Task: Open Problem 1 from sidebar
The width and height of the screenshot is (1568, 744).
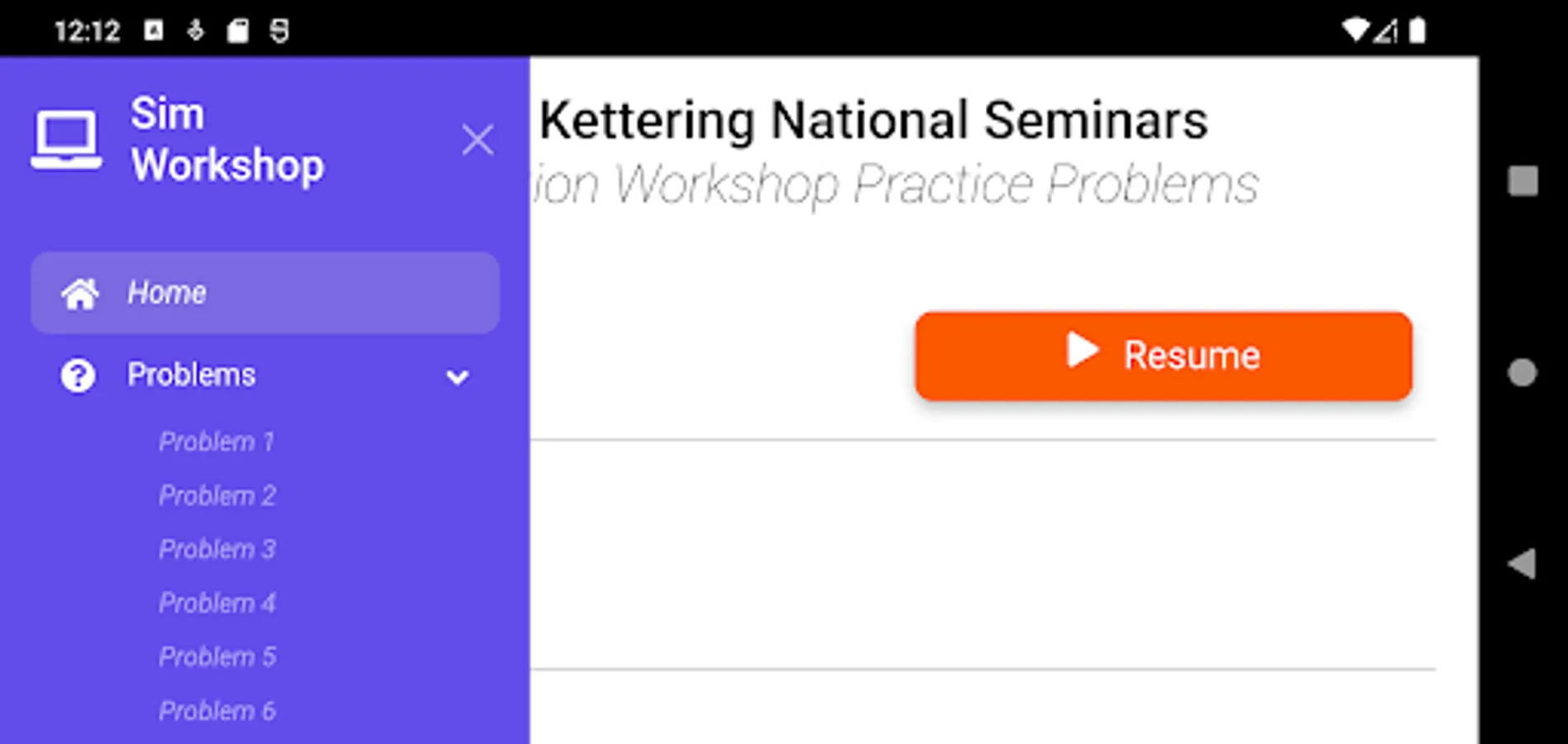Action: [x=217, y=441]
